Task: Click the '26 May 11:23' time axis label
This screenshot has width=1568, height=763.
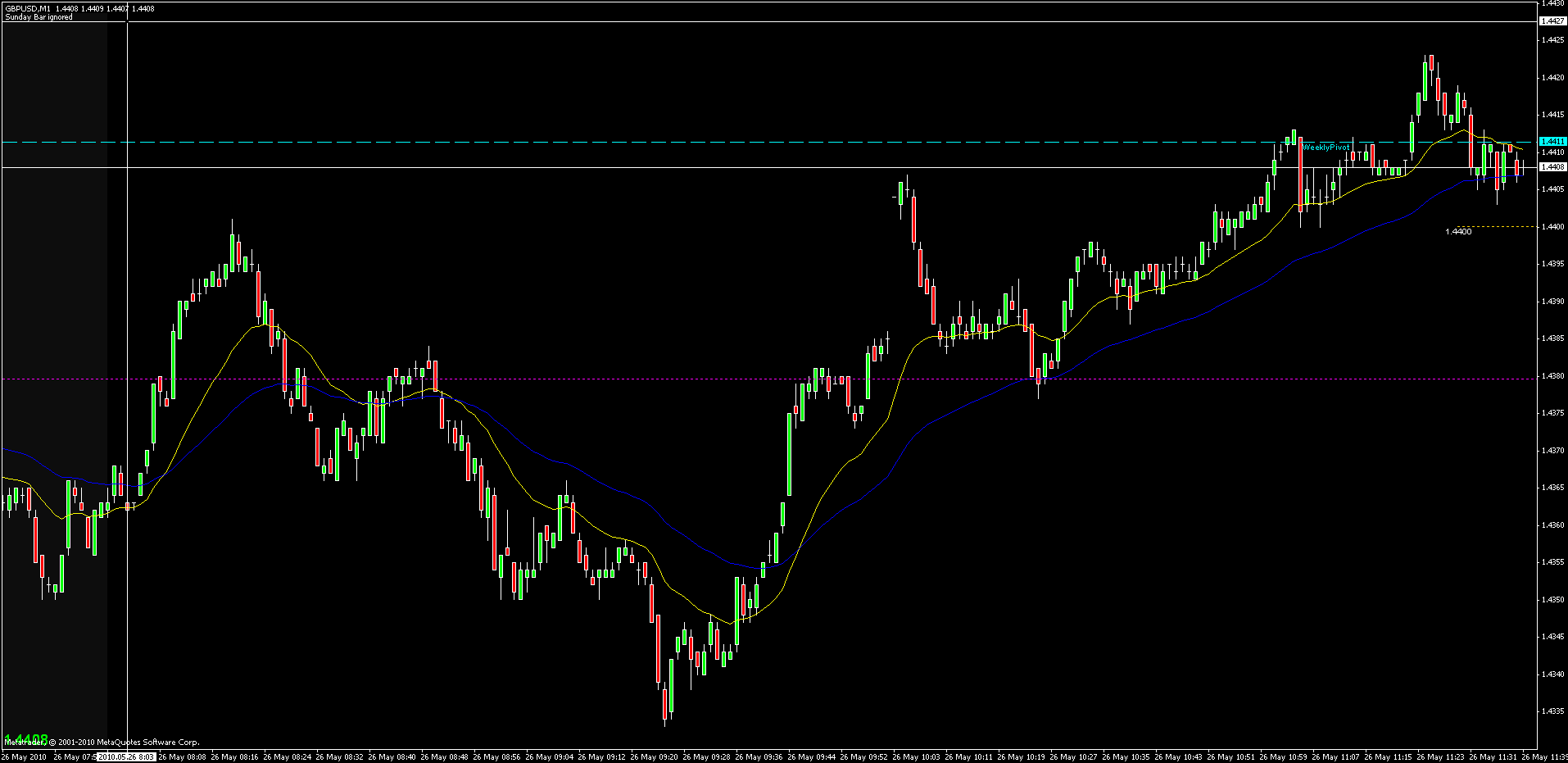Action: point(1440,757)
